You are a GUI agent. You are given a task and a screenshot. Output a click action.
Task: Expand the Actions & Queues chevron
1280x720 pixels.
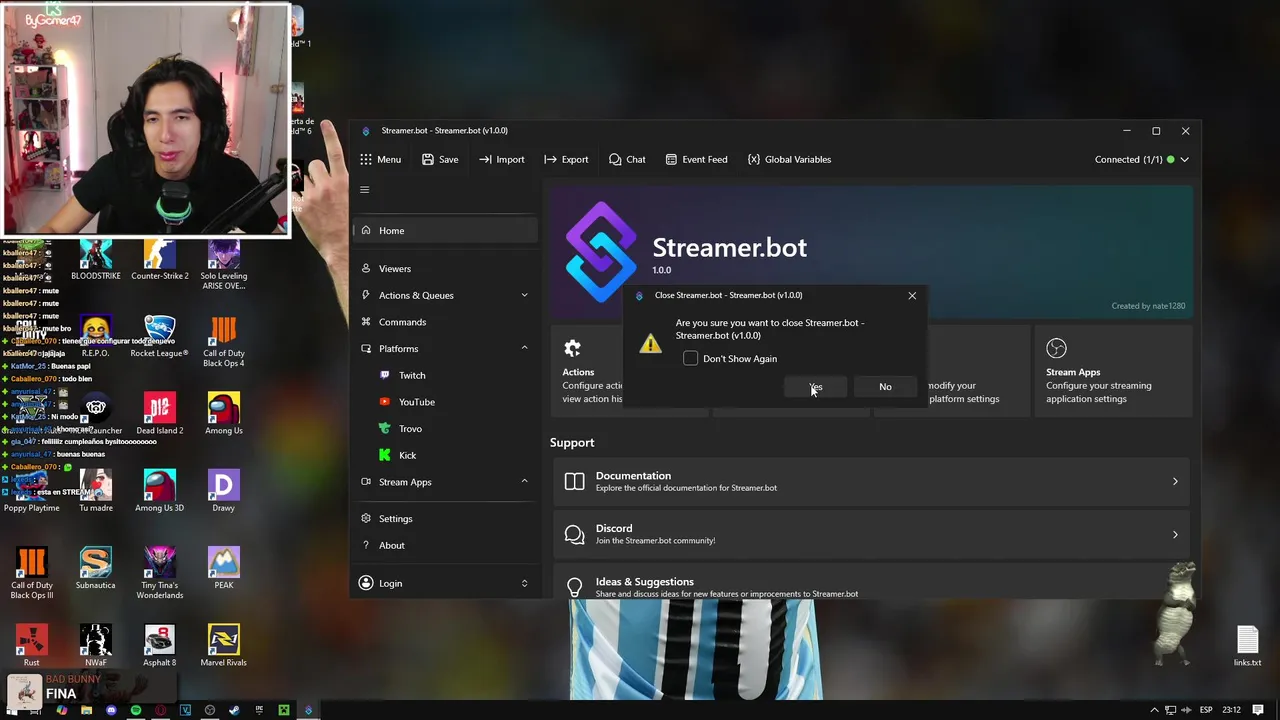coord(524,295)
